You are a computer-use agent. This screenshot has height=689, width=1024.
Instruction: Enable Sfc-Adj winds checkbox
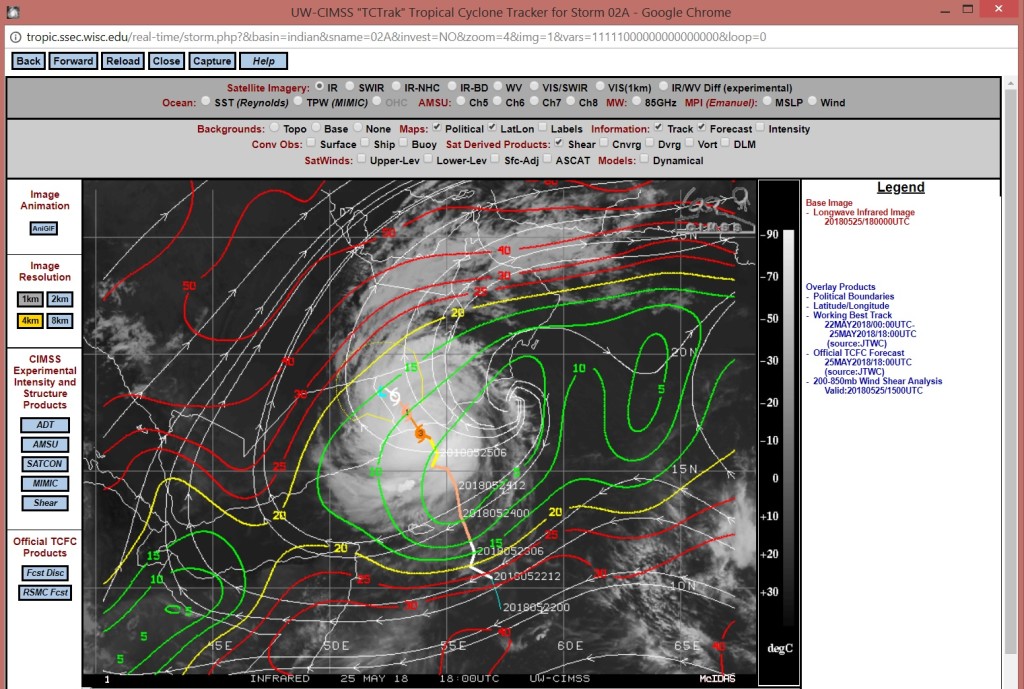(495, 159)
